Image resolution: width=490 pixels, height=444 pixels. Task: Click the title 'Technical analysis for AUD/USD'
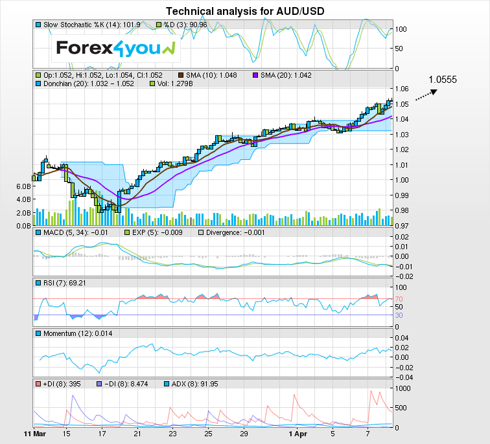(245, 11)
